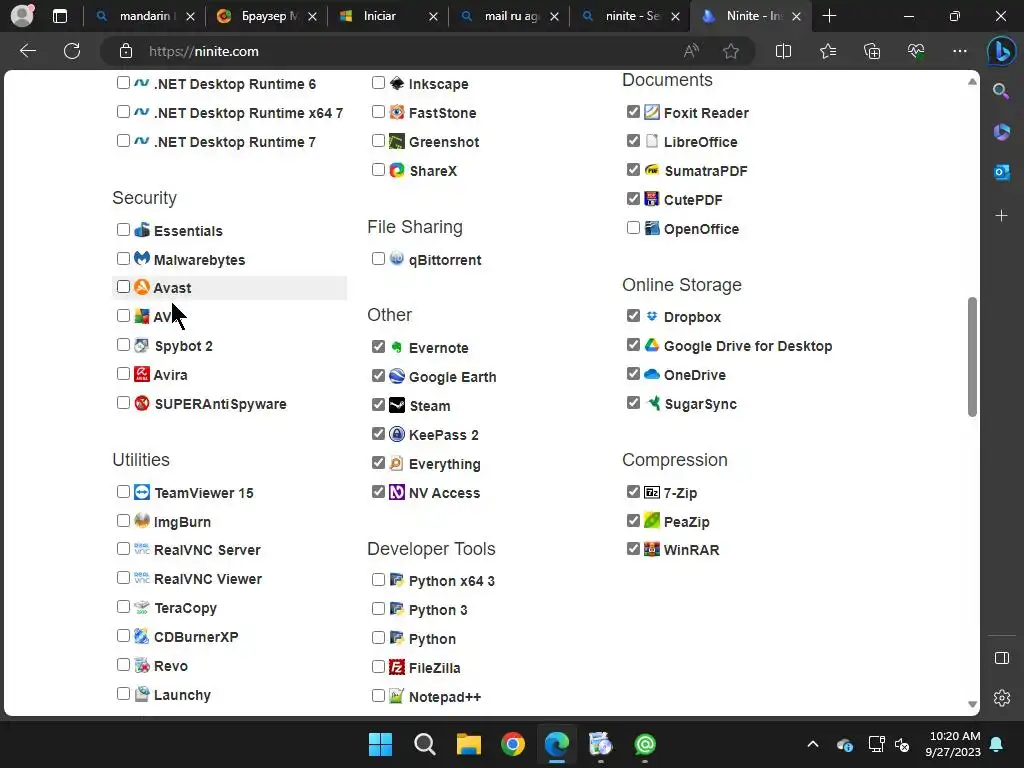Refresh the current page
Viewport: 1024px width, 768px height.
tap(72, 51)
